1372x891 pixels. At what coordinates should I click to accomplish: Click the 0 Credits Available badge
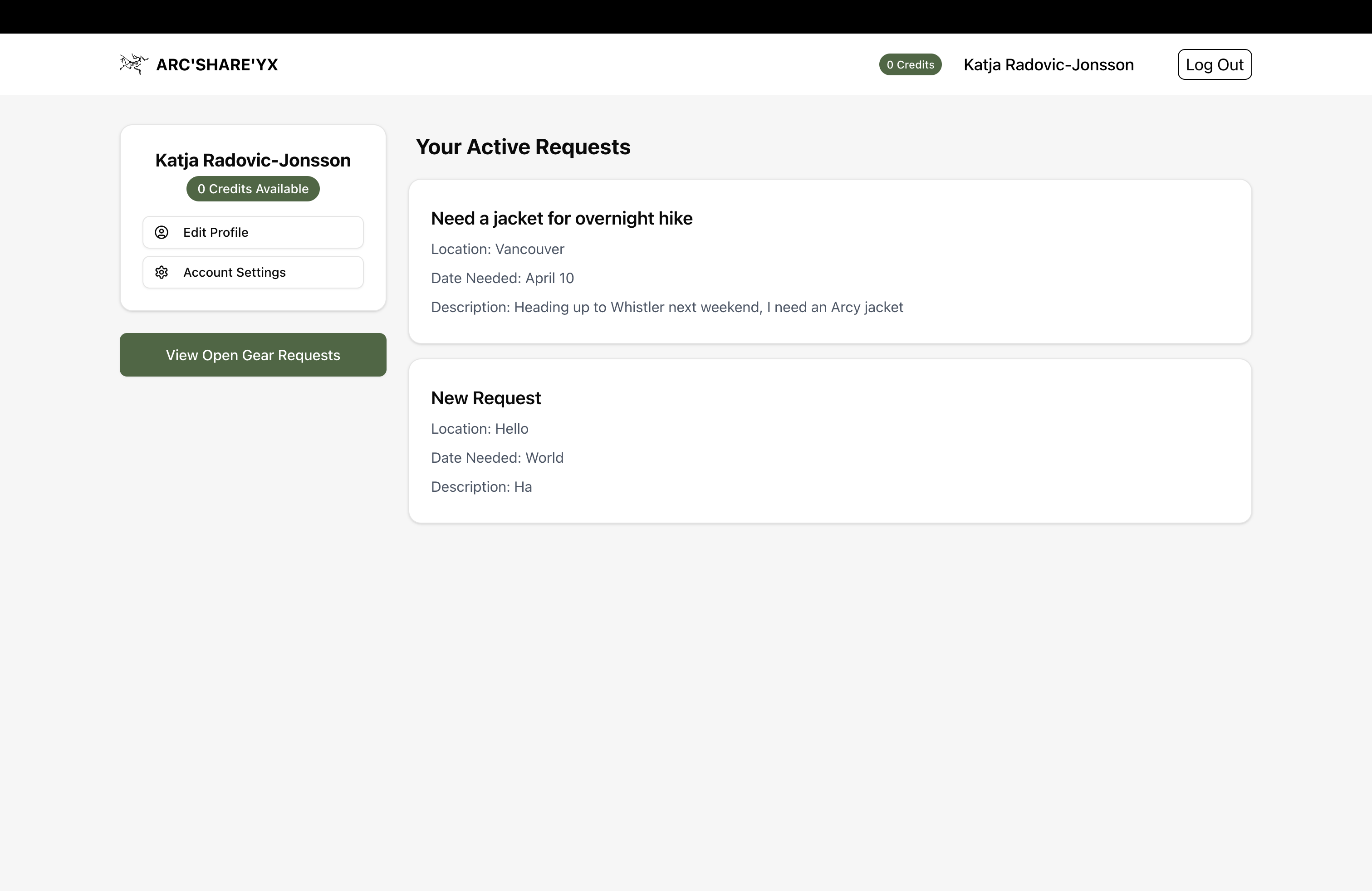[x=253, y=189]
